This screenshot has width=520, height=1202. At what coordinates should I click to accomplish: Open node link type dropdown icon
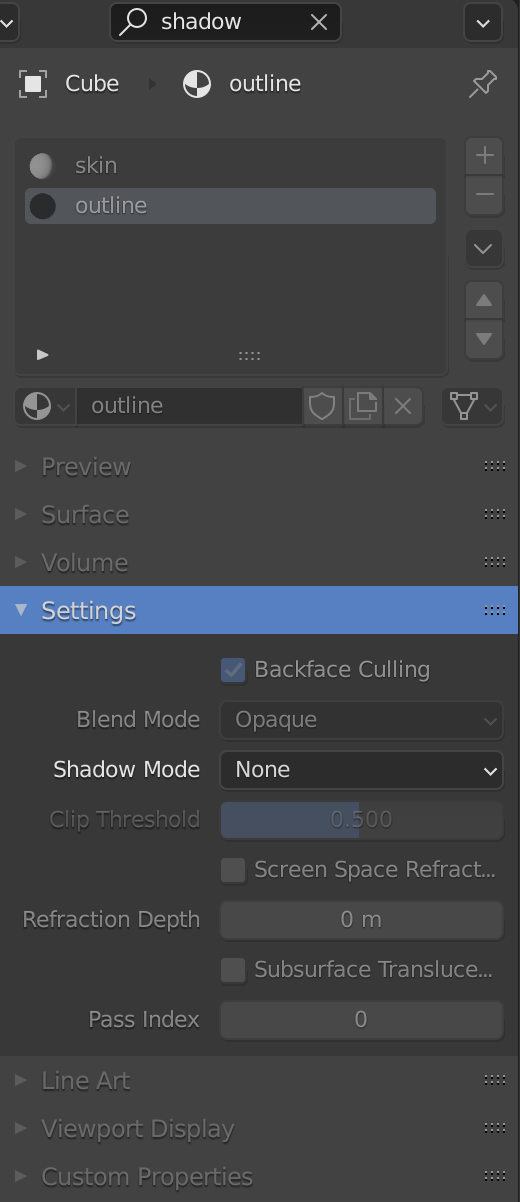[472, 406]
